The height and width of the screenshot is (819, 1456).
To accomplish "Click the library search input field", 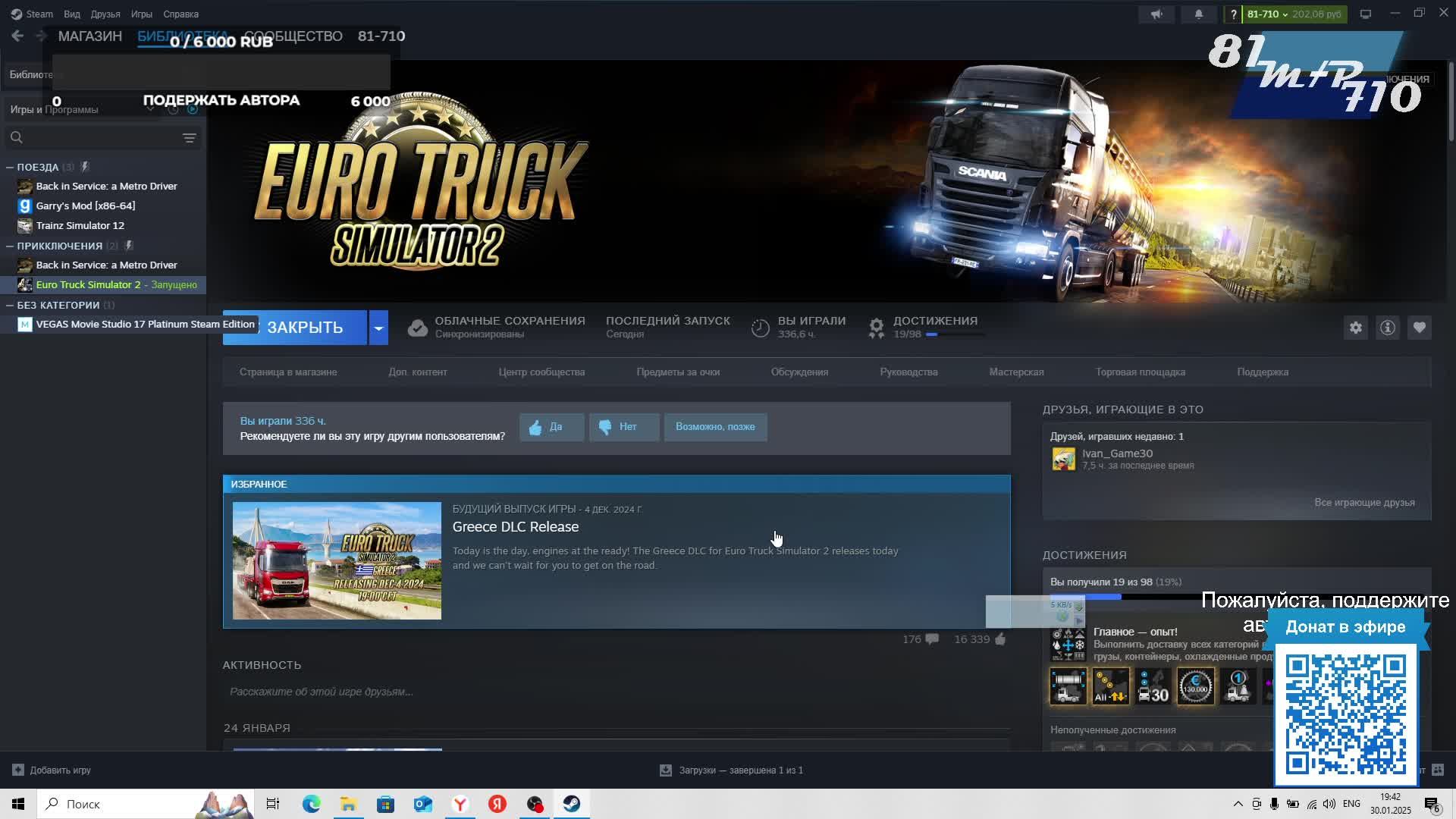I will (x=91, y=137).
